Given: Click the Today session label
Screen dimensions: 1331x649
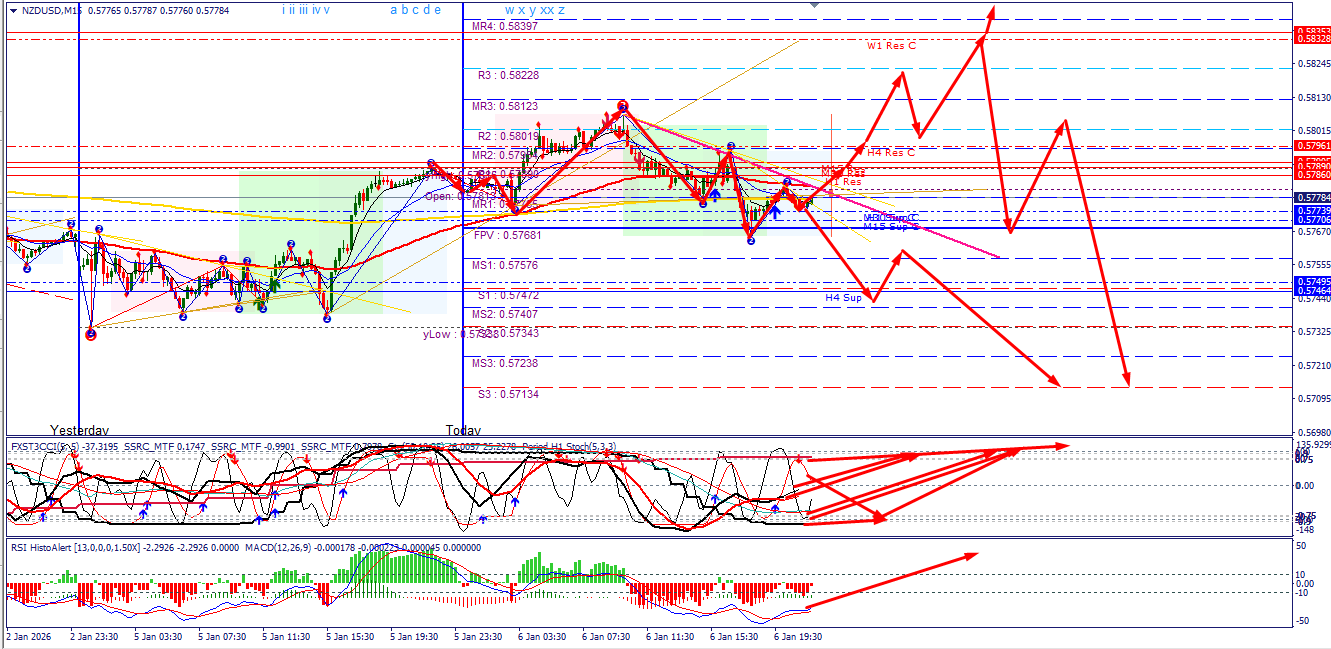Looking at the screenshot, I should pyautogui.click(x=462, y=429).
